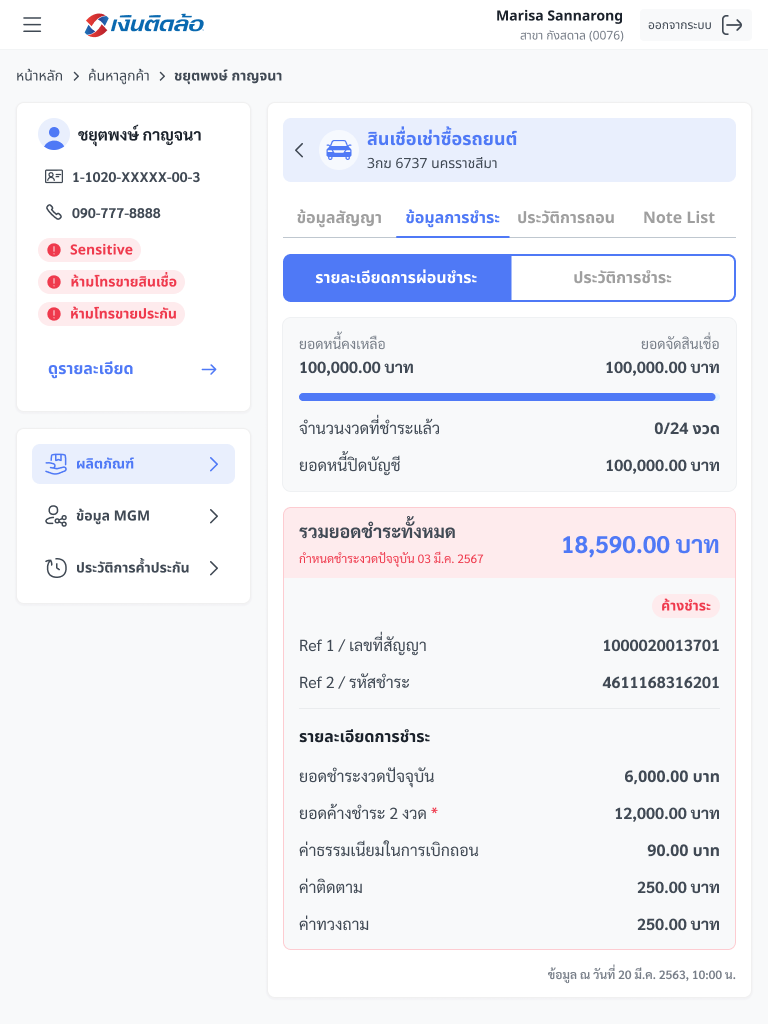The image size is (768, 1024).
Task: Open the ประวัติการถอน tab
Action: click(565, 217)
